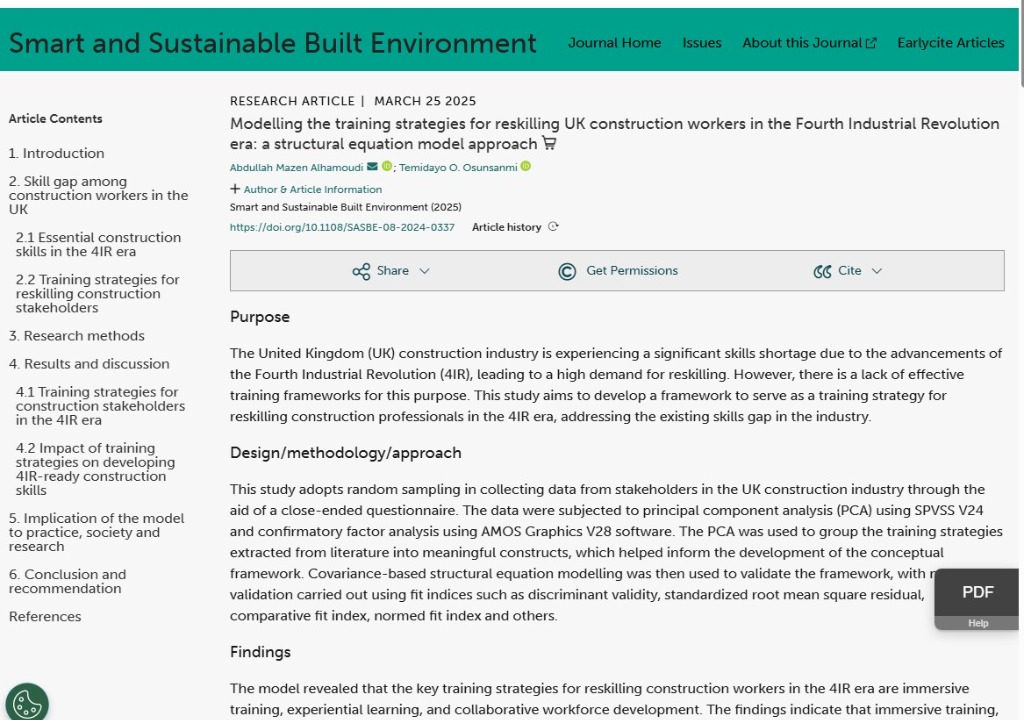Image resolution: width=1024 pixels, height=720 pixels.
Task: Jump to 2. Skill gap among construction workers
Action: (99, 195)
